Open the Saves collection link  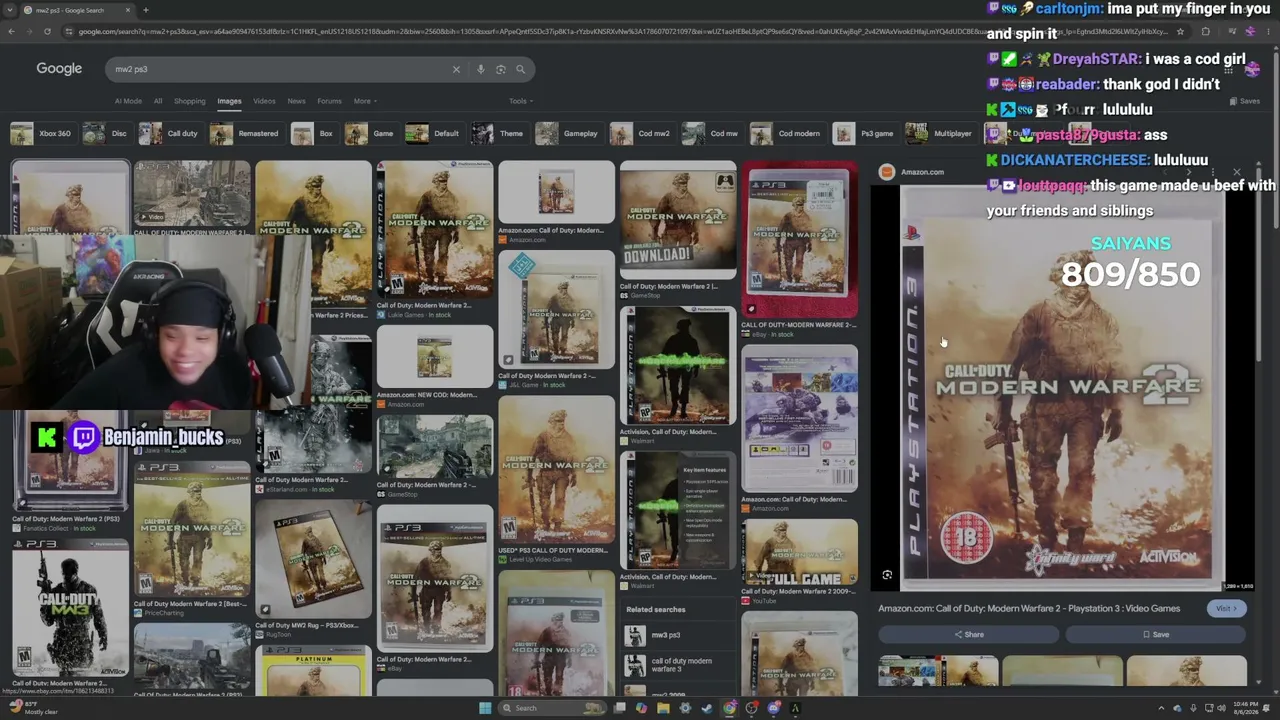pyautogui.click(x=1245, y=101)
